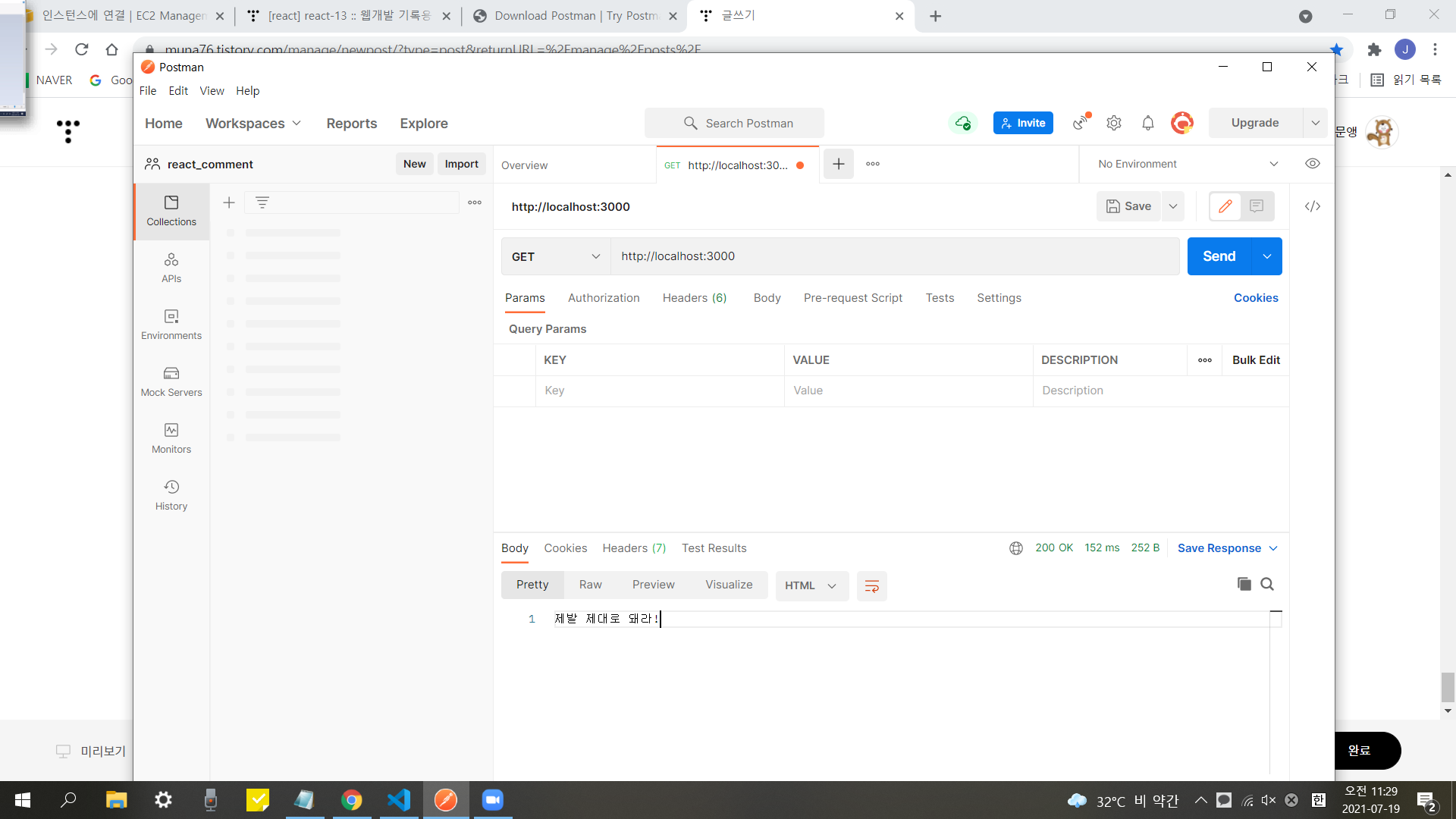Toggle line wrap in response viewer

[x=872, y=585]
